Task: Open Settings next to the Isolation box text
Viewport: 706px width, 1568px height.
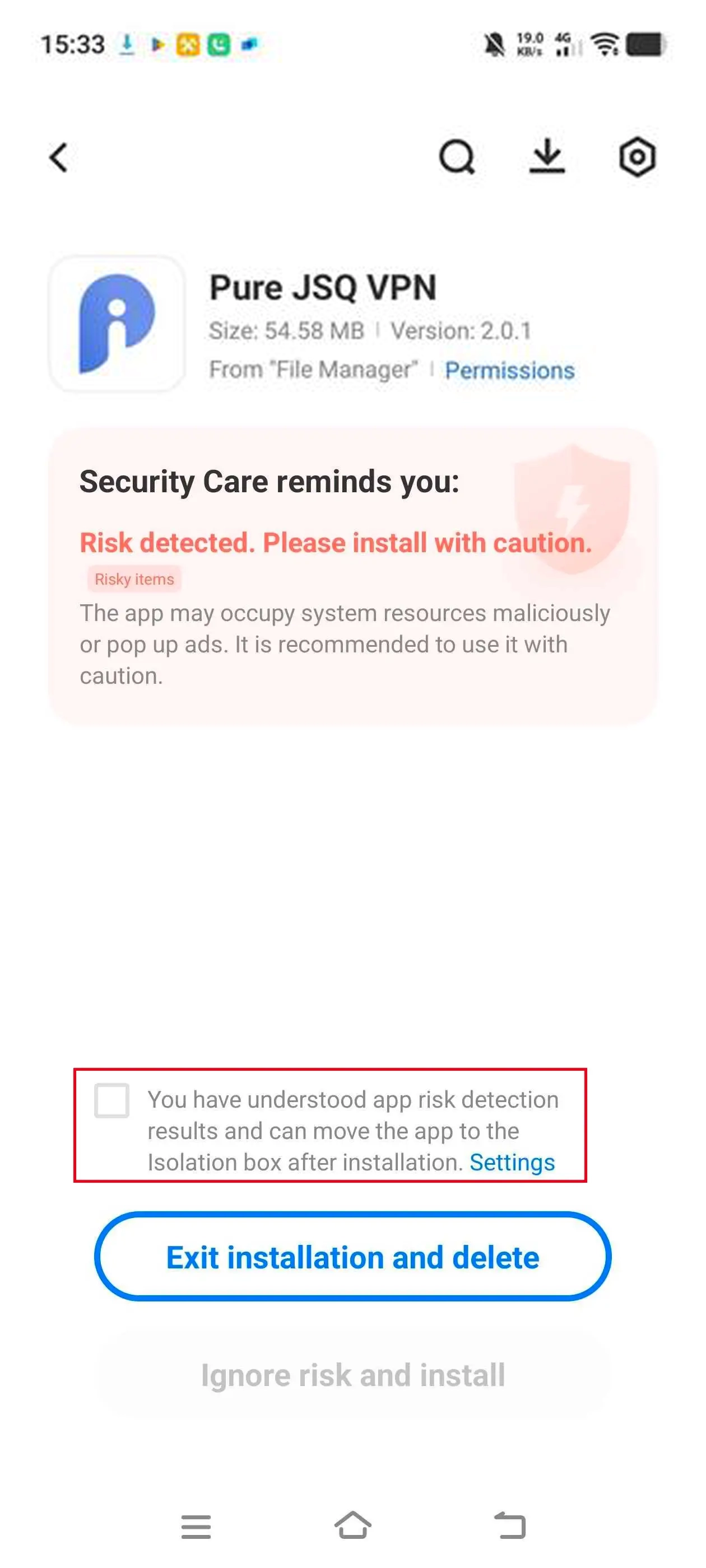Action: (x=512, y=1161)
